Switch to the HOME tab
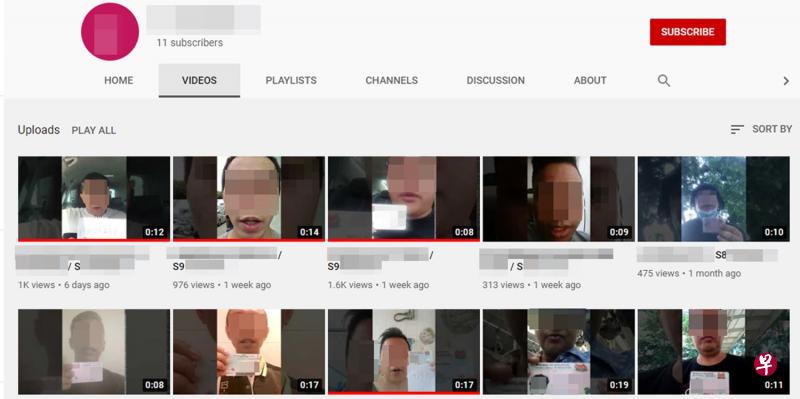This screenshot has width=800, height=399. pos(118,81)
